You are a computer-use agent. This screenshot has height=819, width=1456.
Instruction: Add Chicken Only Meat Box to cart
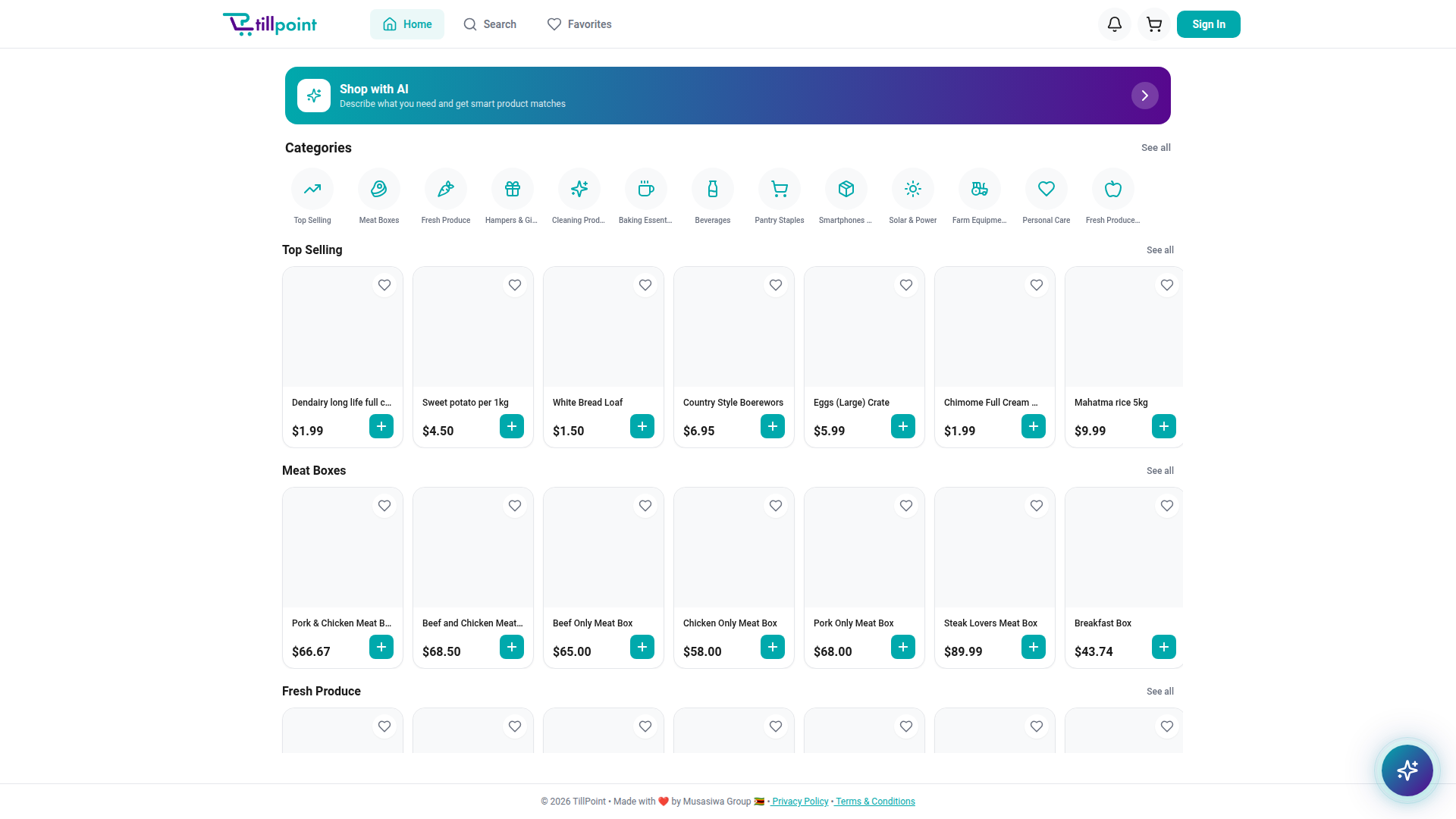coord(773,647)
